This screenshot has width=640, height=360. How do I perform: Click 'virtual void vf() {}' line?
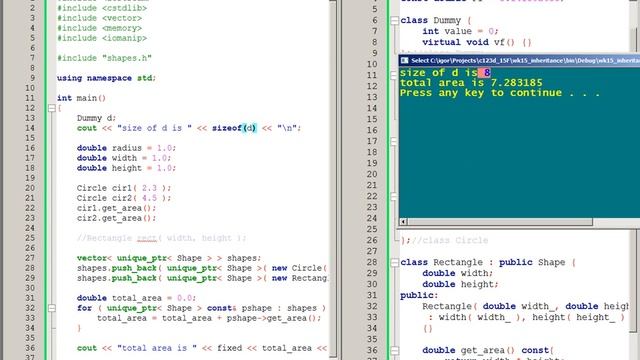477,42
